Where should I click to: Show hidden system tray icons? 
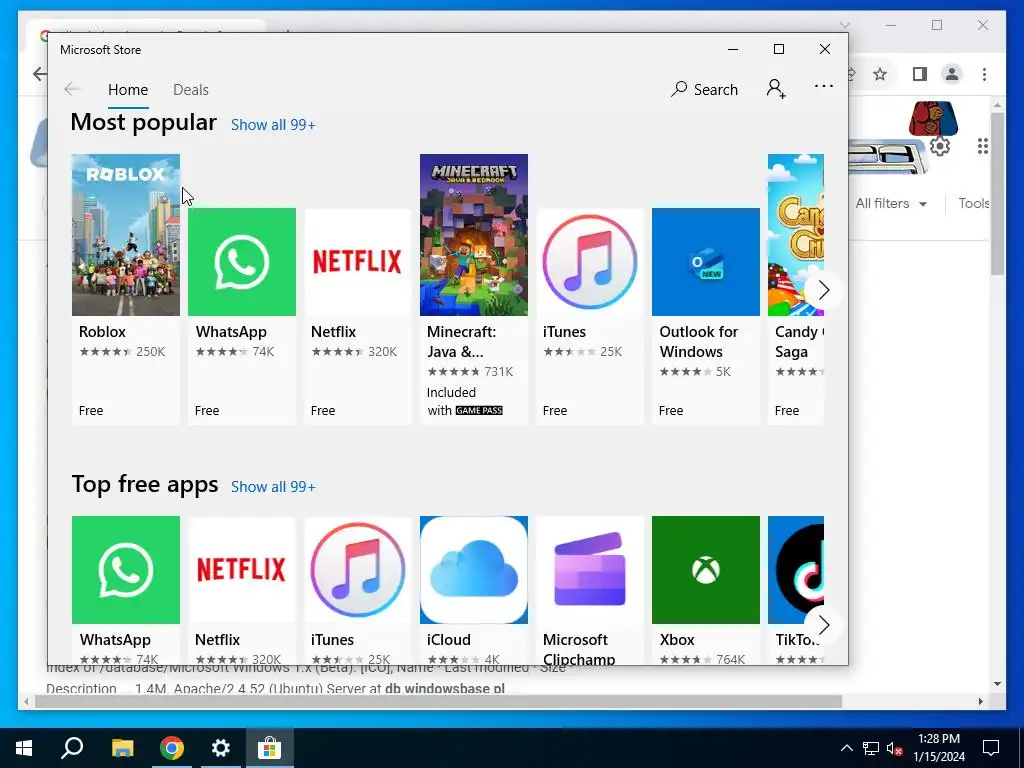(846, 748)
